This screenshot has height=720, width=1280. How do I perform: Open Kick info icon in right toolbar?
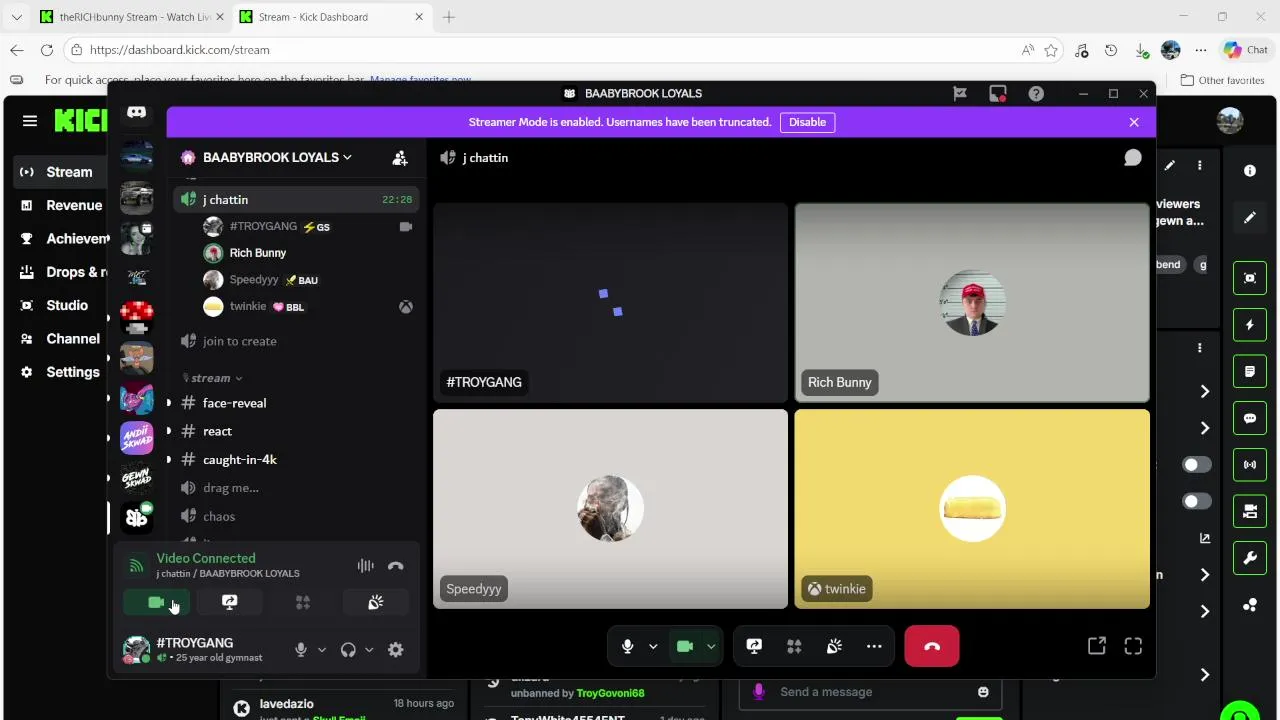(1250, 171)
